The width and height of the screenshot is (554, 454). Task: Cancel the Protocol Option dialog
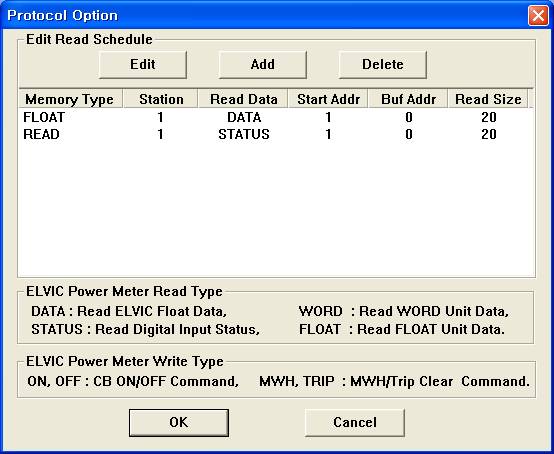pos(355,423)
